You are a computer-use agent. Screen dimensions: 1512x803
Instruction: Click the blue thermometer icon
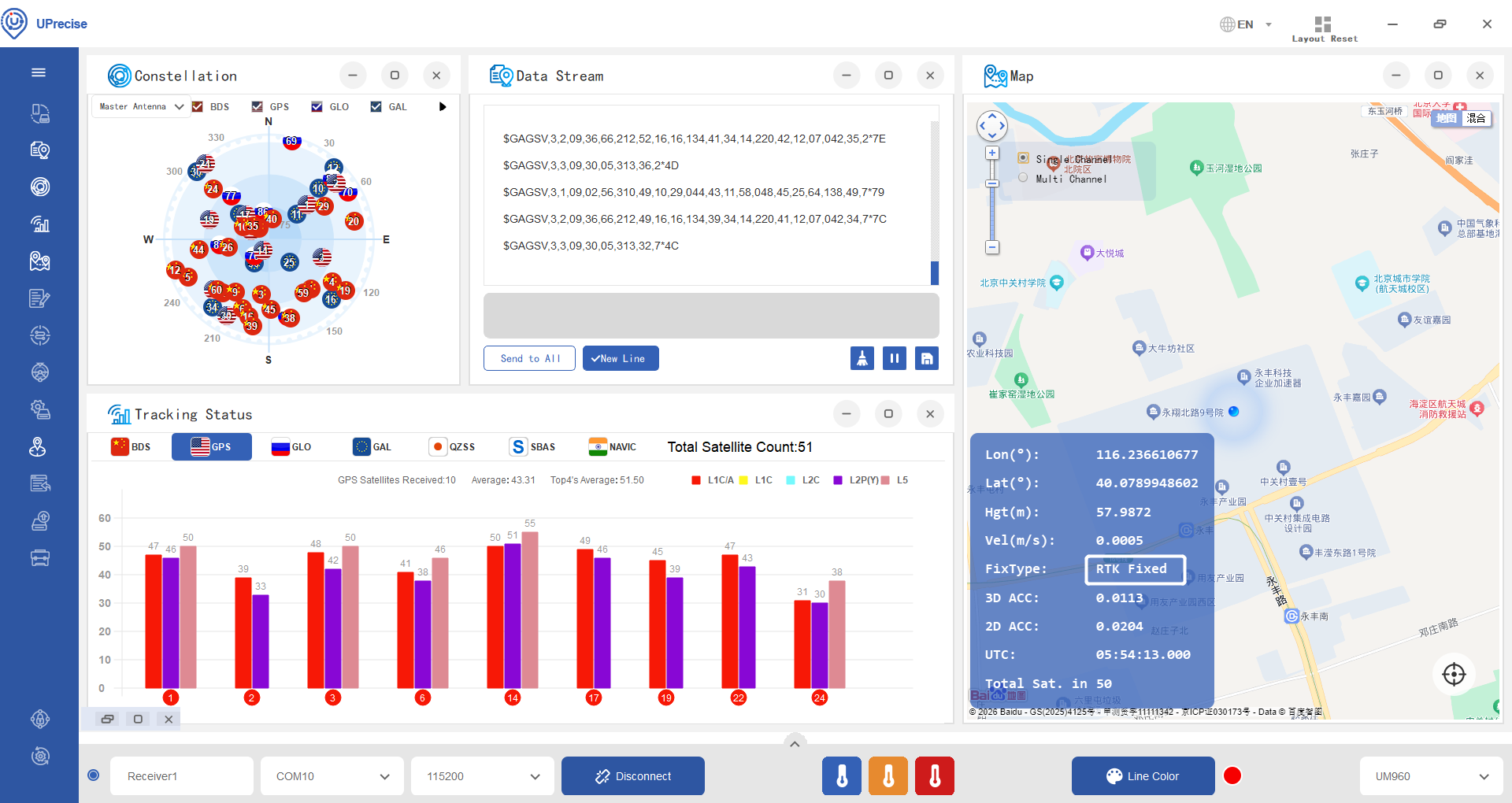(x=842, y=776)
